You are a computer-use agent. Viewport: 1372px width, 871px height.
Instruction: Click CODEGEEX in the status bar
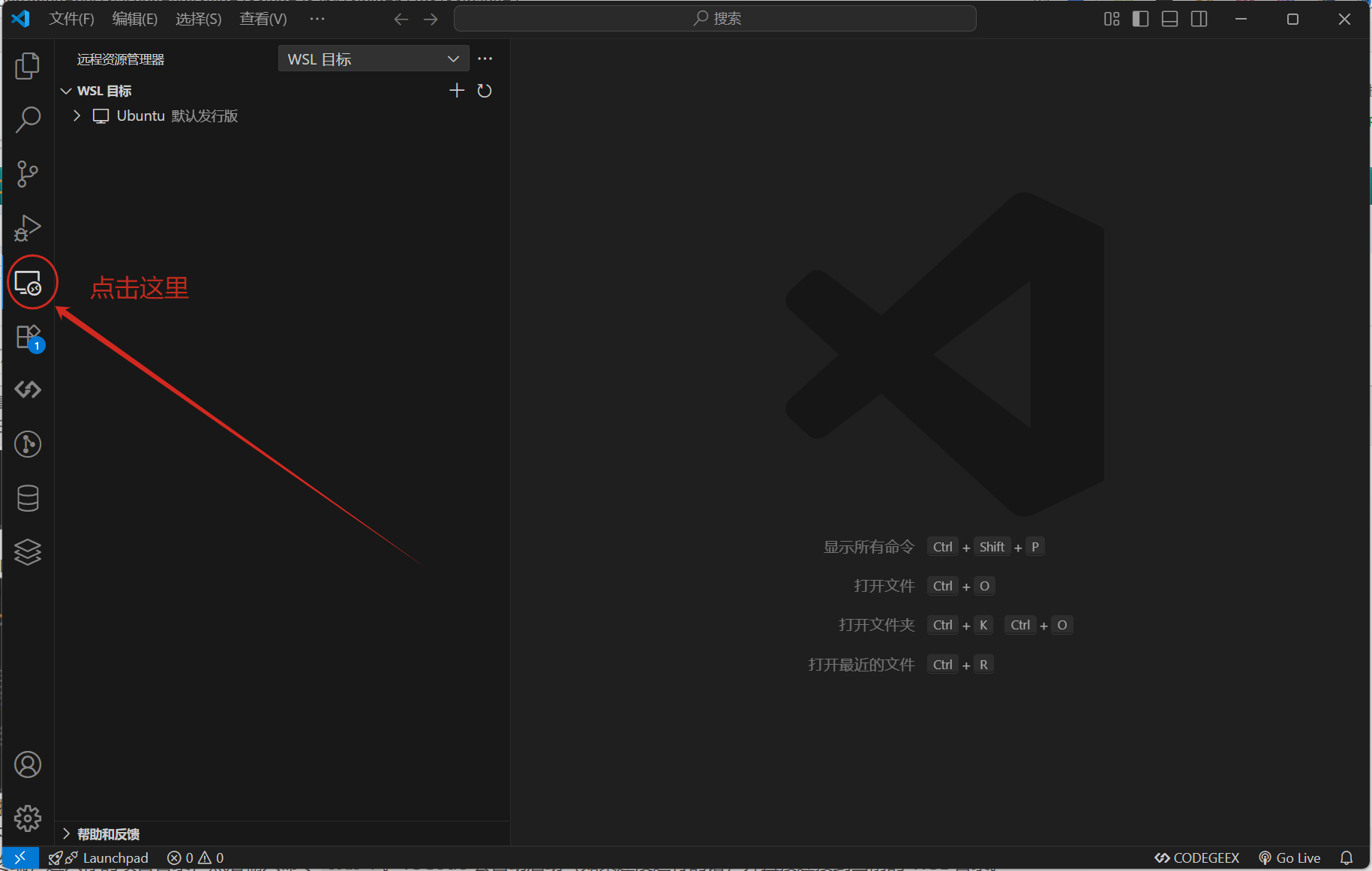point(1197,857)
